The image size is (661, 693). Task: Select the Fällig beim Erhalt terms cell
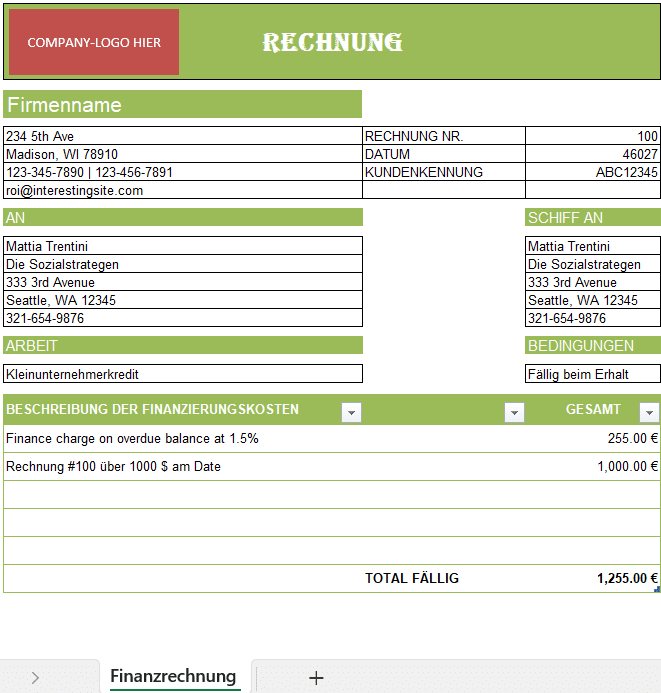592,374
